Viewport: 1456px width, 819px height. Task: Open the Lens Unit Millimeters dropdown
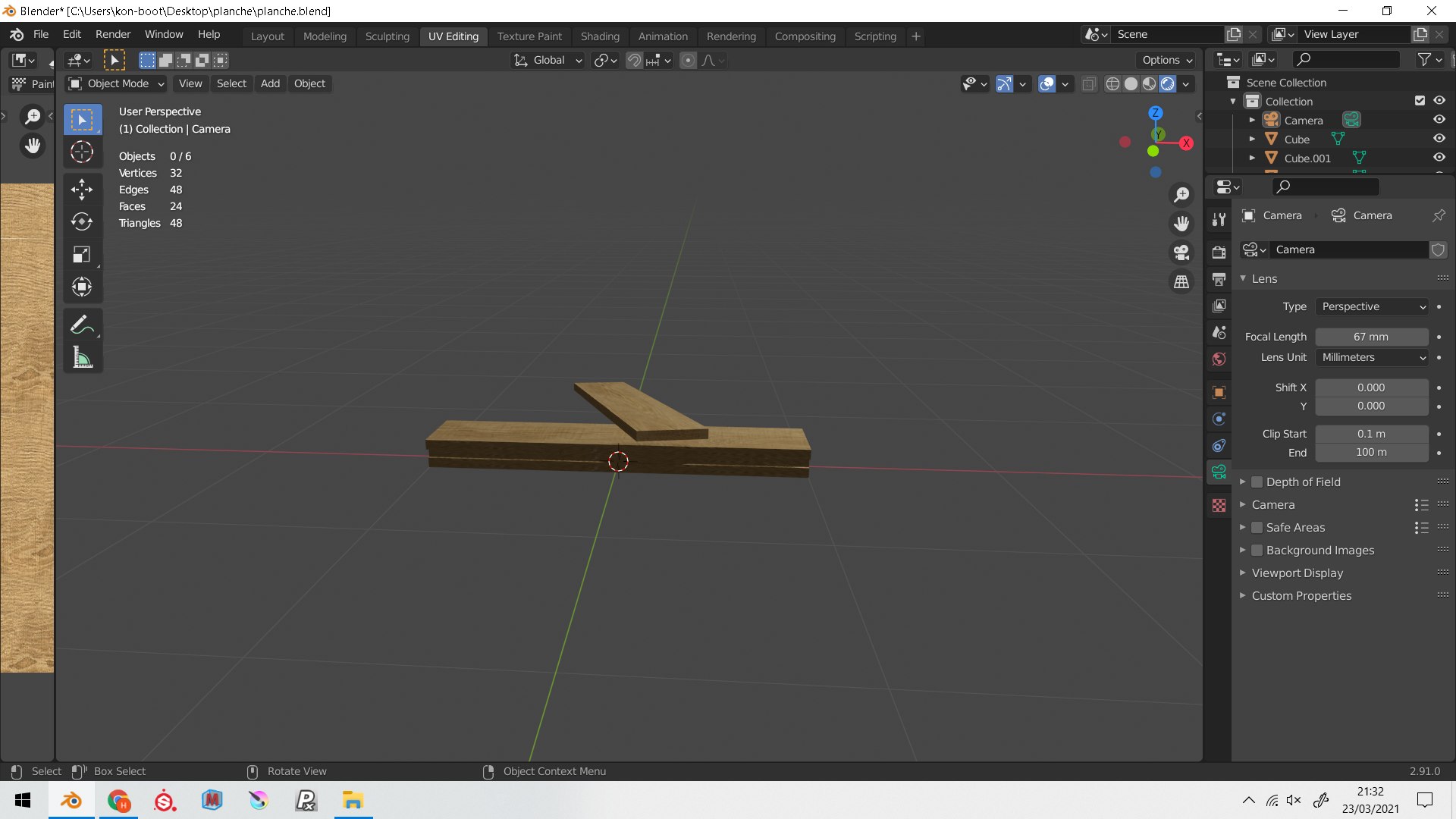click(1372, 357)
